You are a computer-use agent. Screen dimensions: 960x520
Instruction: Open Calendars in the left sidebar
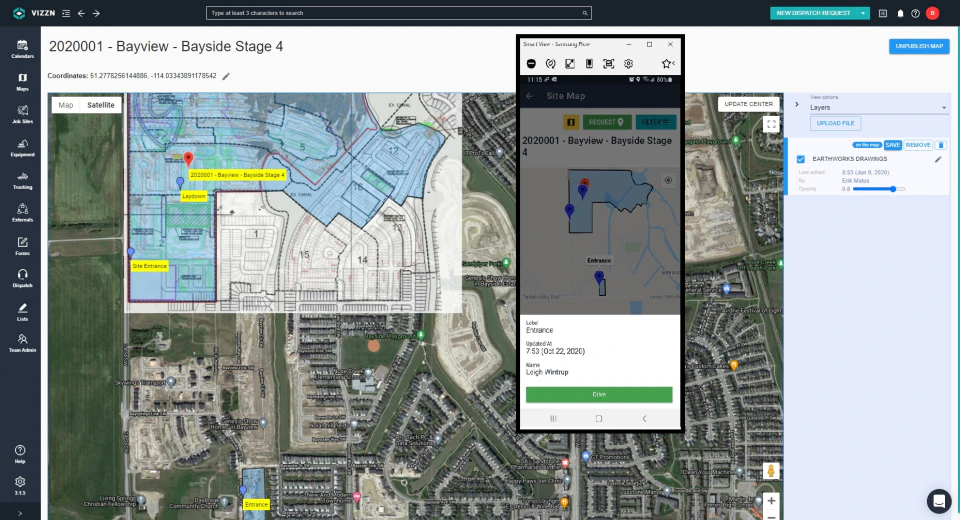point(22,48)
